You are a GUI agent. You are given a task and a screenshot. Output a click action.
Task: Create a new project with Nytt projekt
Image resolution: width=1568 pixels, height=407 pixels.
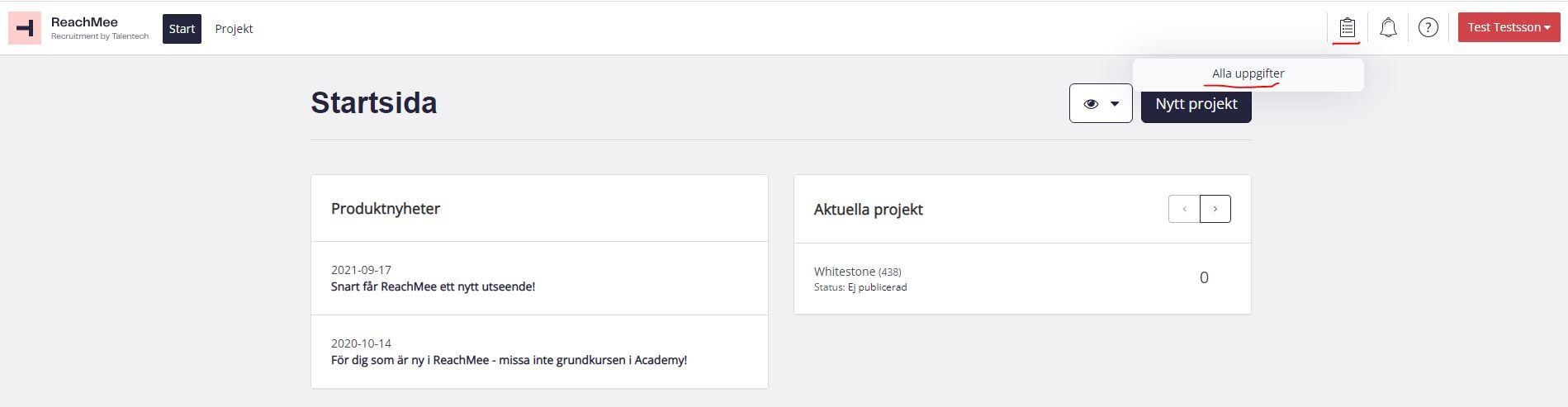click(x=1196, y=104)
